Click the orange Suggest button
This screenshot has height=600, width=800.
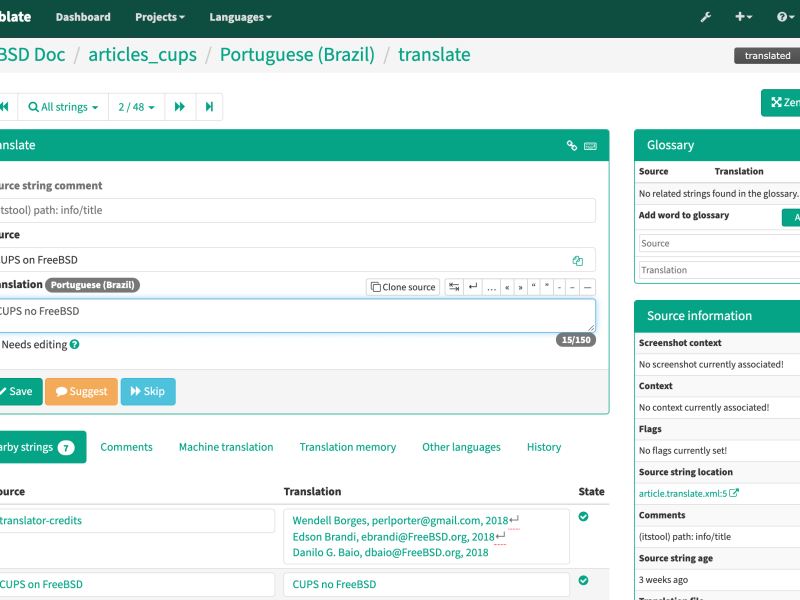point(81,391)
